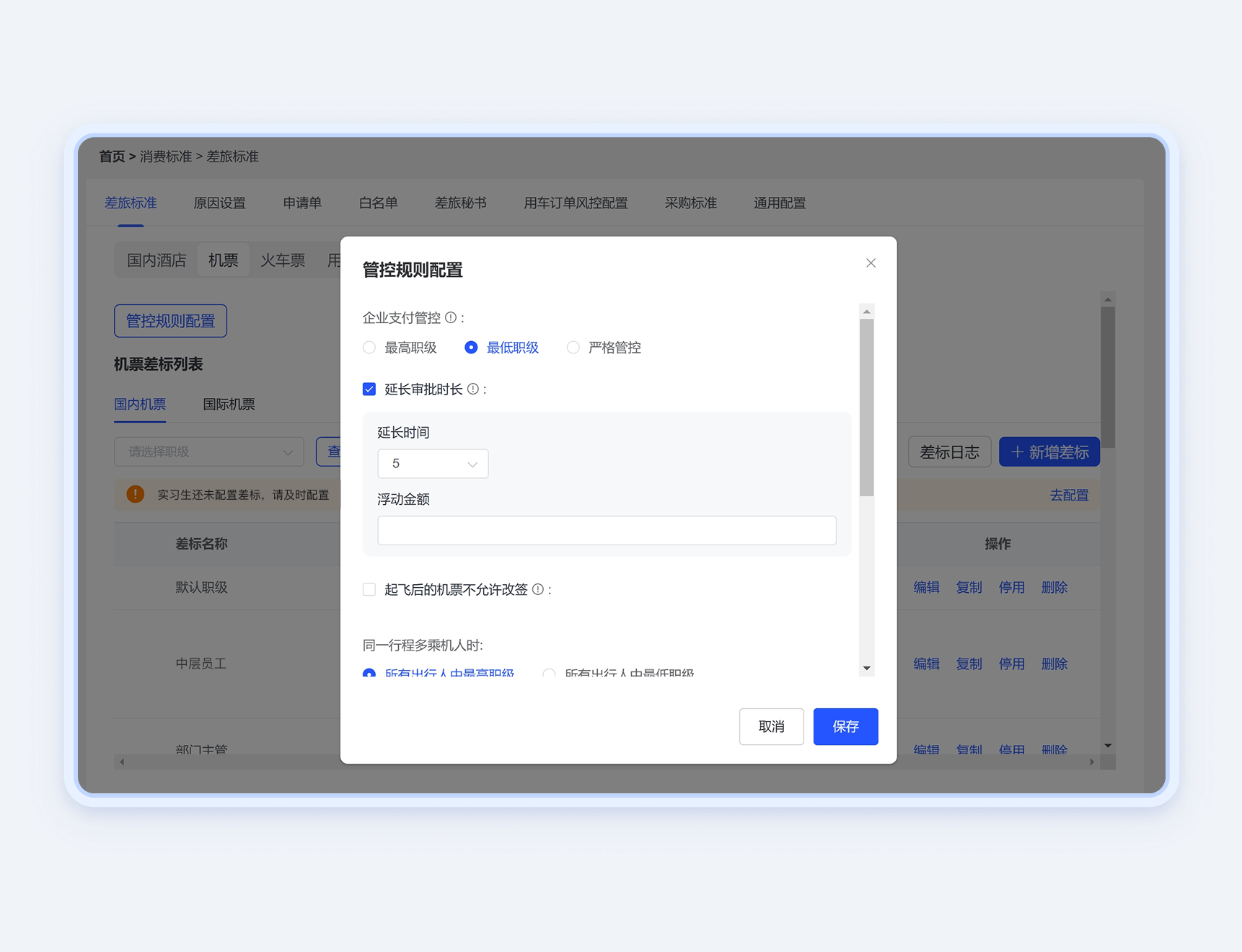
Task: Click info icon next to 企业支付管控
Action: click(451, 317)
